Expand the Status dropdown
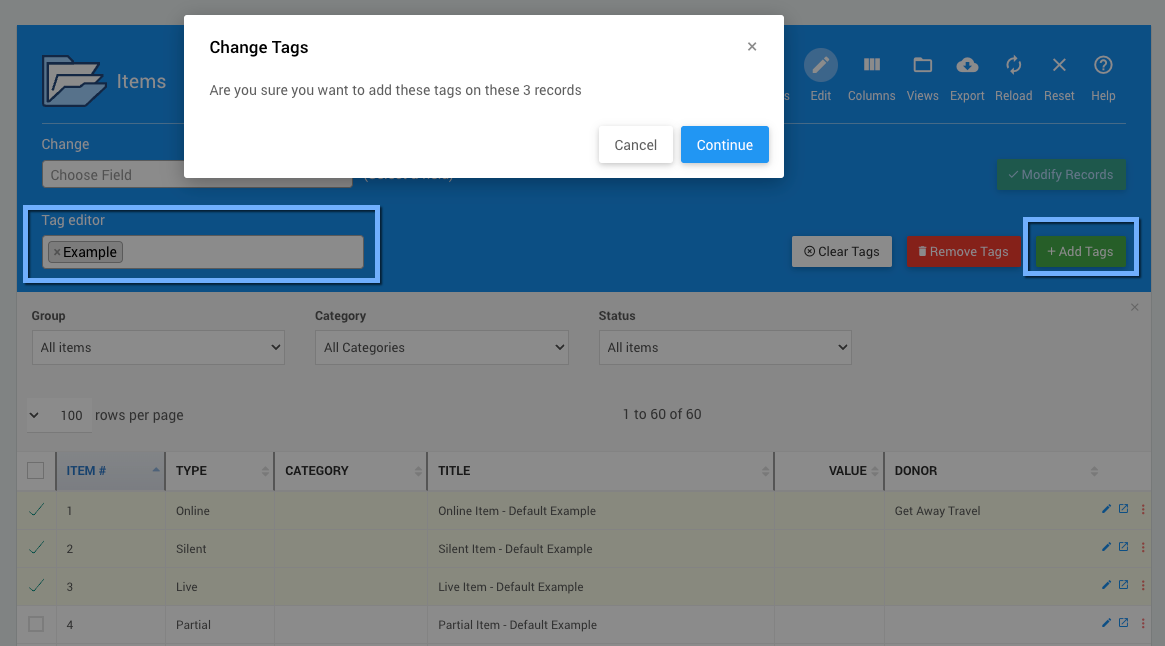This screenshot has height=646, width=1165. [x=724, y=348]
